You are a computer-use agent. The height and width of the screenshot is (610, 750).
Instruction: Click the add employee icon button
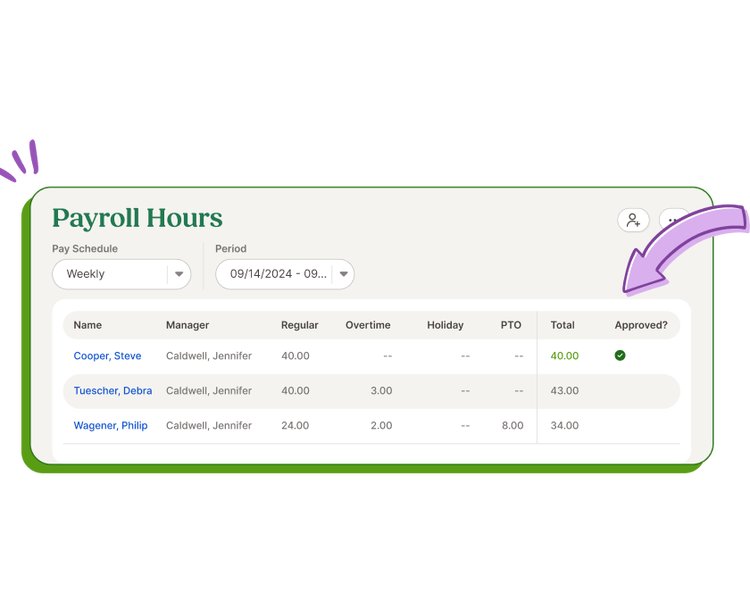[633, 220]
